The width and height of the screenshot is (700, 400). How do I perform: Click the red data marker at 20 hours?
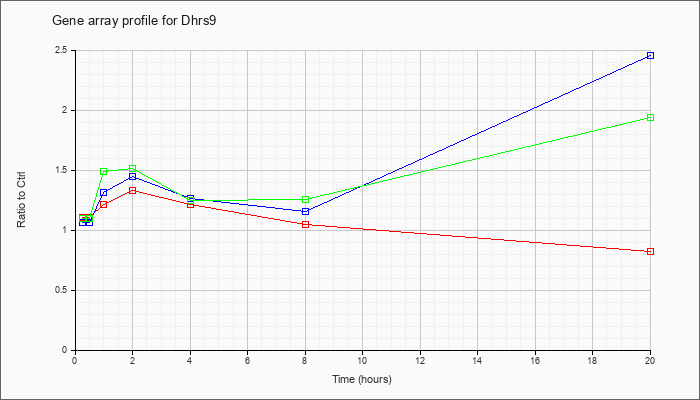(650, 251)
